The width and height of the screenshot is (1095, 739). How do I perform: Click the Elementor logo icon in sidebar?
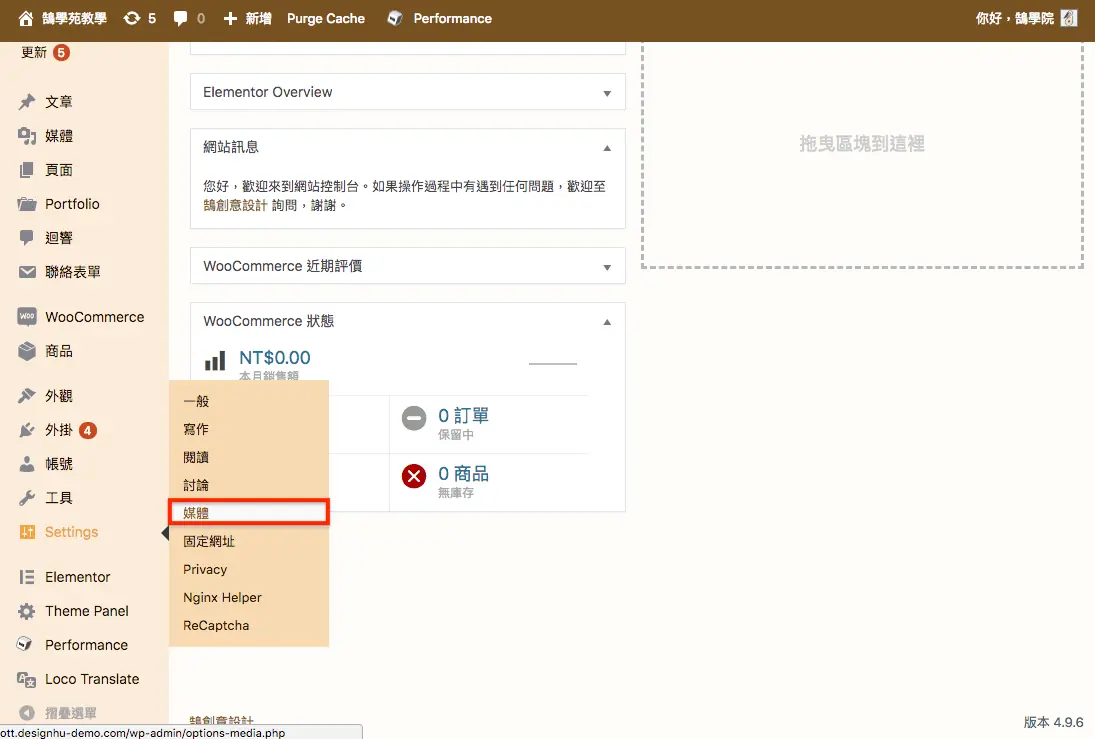pos(27,577)
